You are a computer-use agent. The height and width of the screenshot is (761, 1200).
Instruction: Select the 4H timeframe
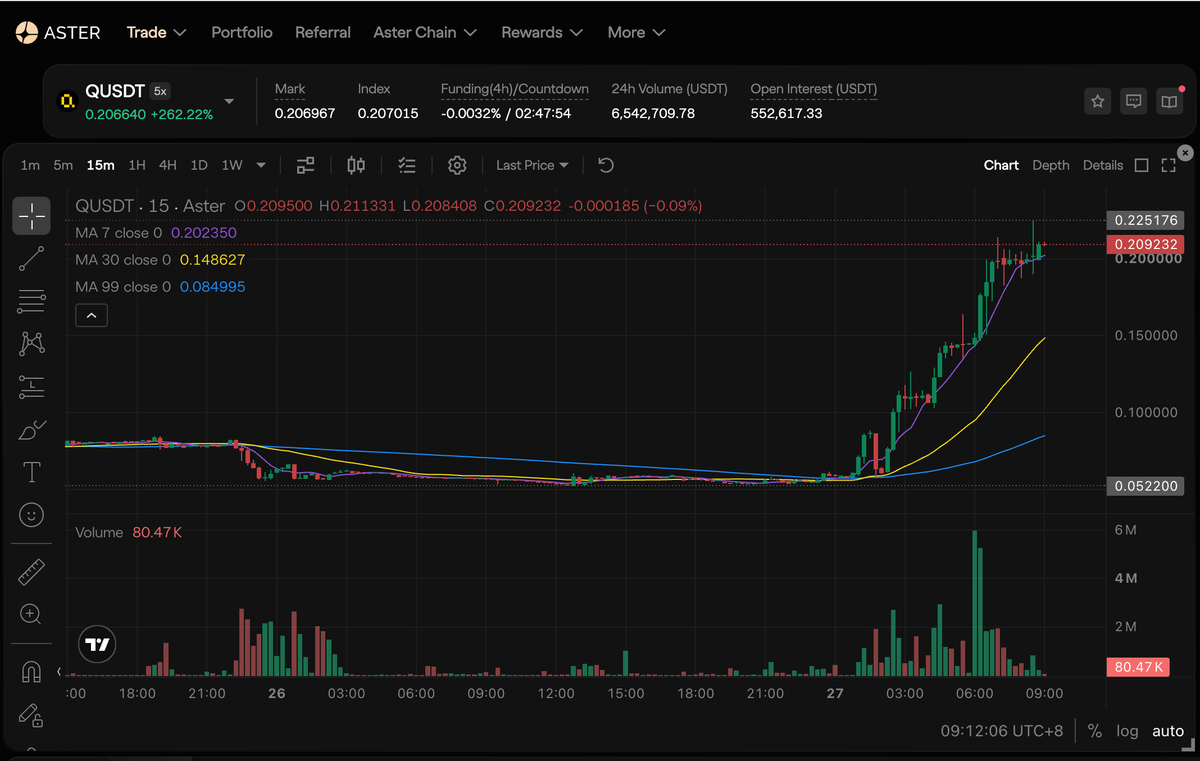pos(168,165)
